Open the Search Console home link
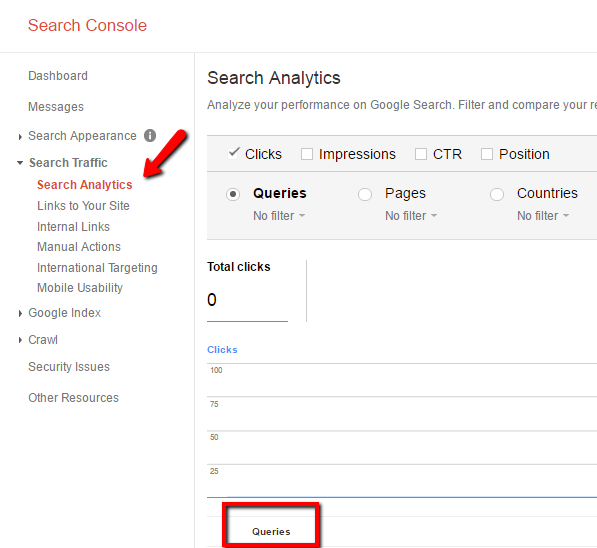597x548 pixels. pos(87,26)
